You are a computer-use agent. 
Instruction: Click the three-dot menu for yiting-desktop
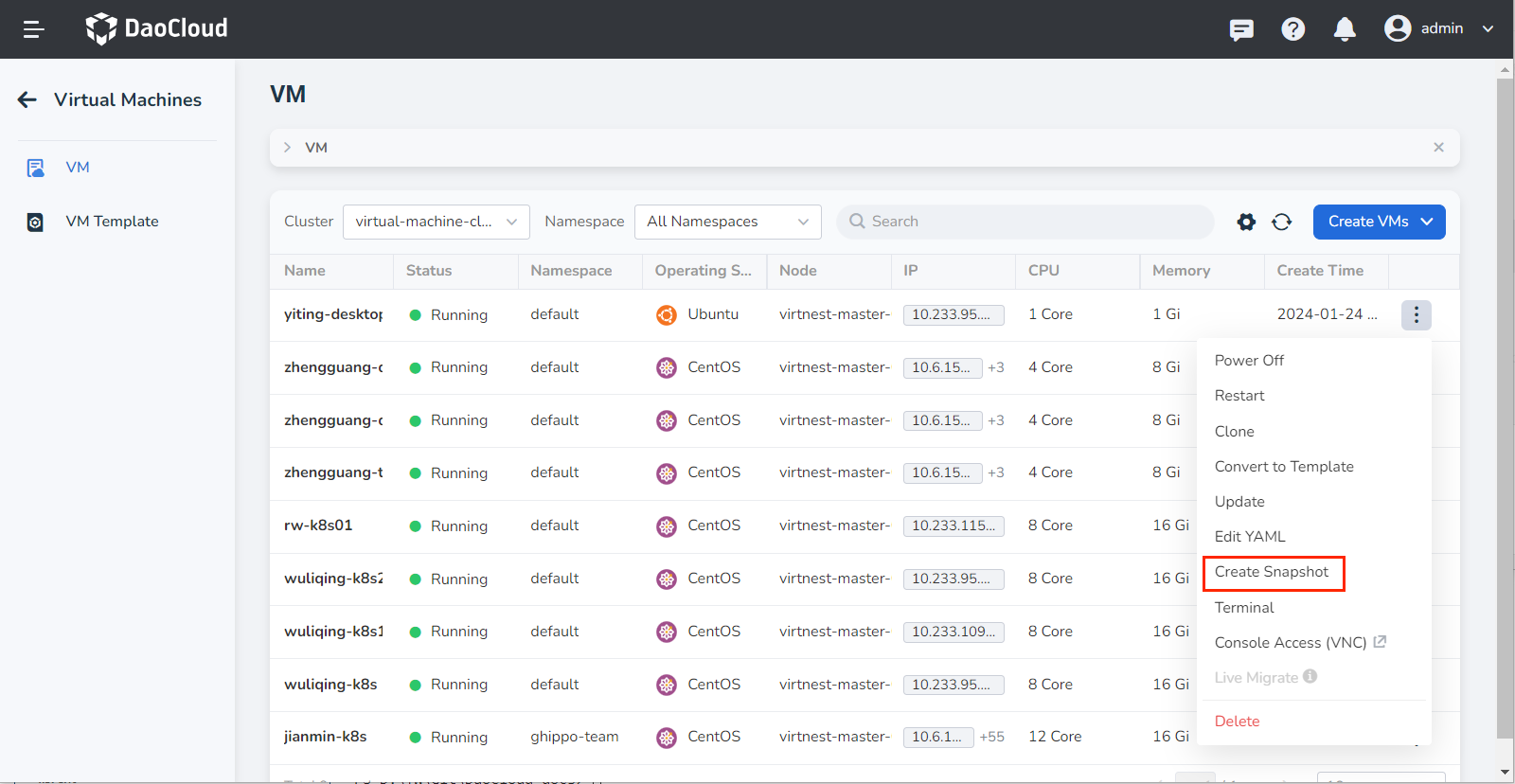[x=1416, y=314]
